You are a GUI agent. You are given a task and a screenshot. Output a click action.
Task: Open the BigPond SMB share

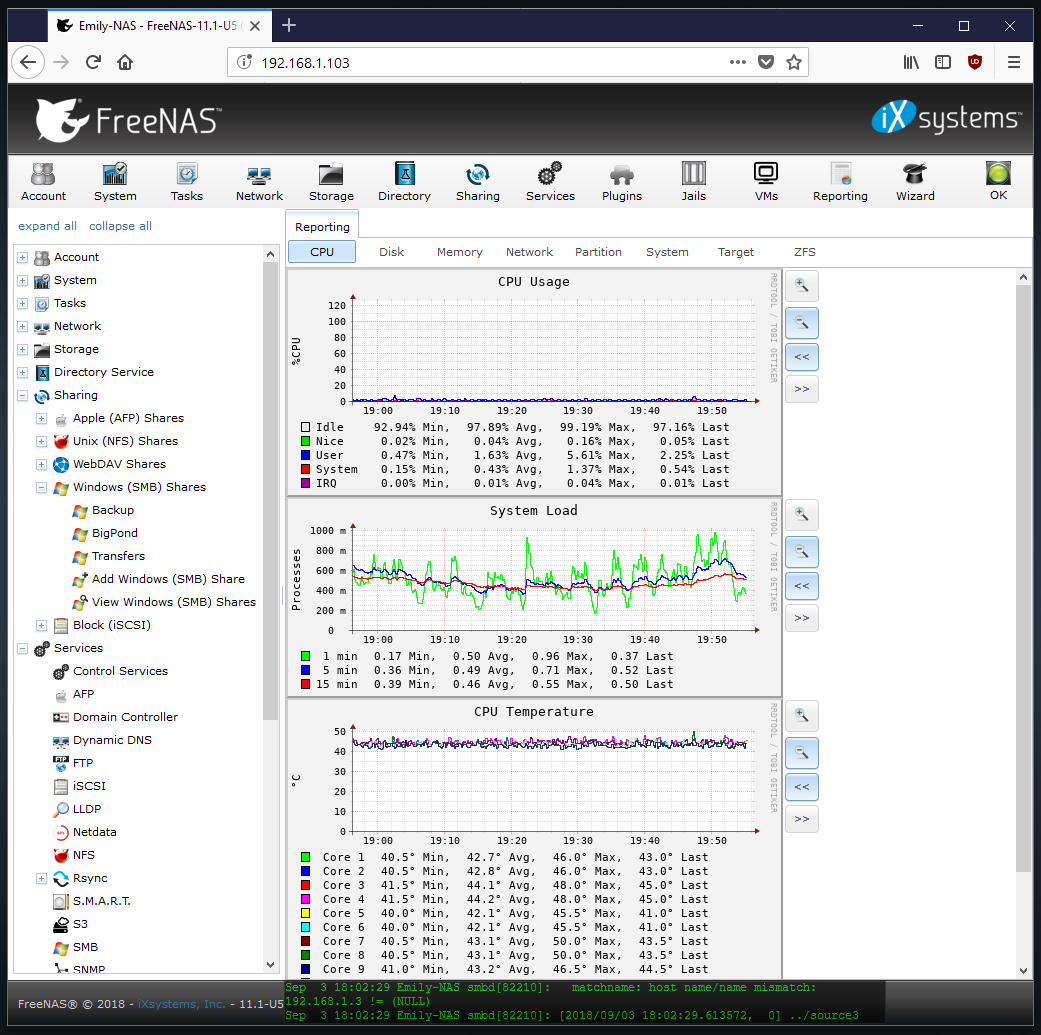[115, 533]
